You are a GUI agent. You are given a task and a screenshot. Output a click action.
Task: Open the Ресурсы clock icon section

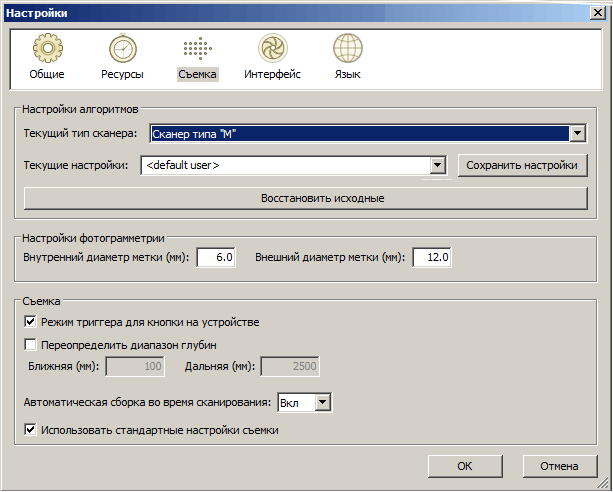tap(122, 48)
